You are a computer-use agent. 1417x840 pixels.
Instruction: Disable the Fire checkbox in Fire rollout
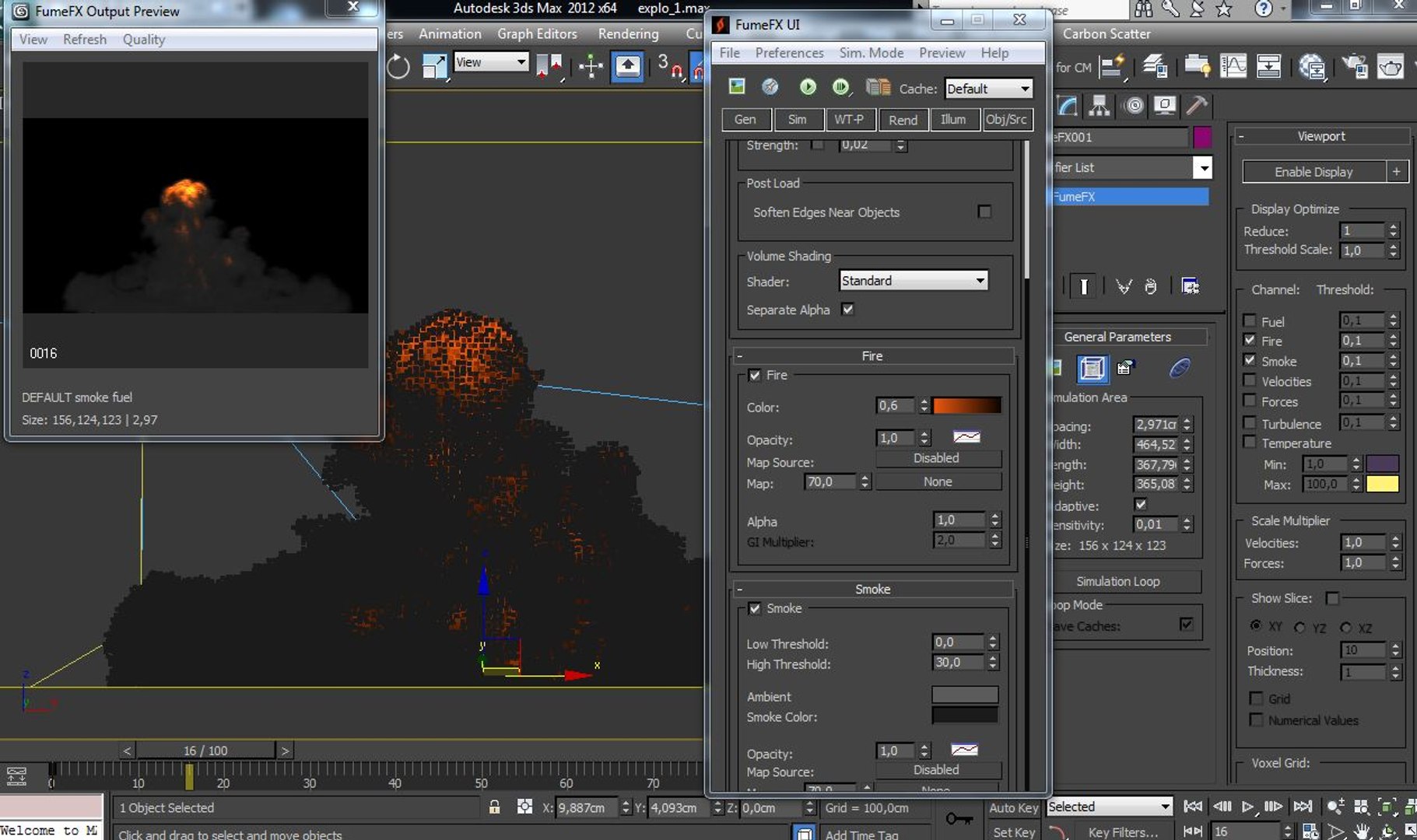coord(754,375)
